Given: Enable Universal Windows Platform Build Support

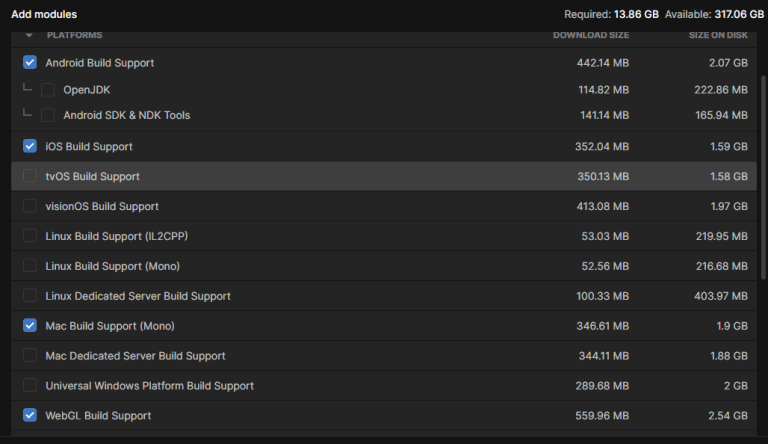Looking at the screenshot, I should click(x=29, y=386).
